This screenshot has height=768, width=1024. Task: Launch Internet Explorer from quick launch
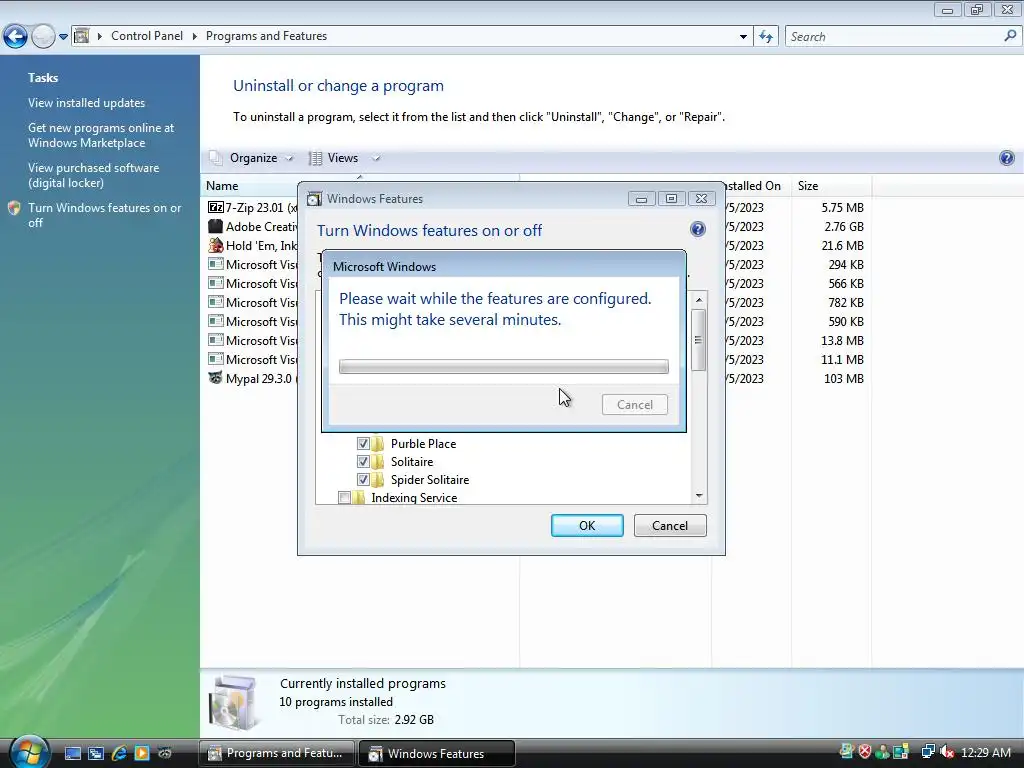119,753
